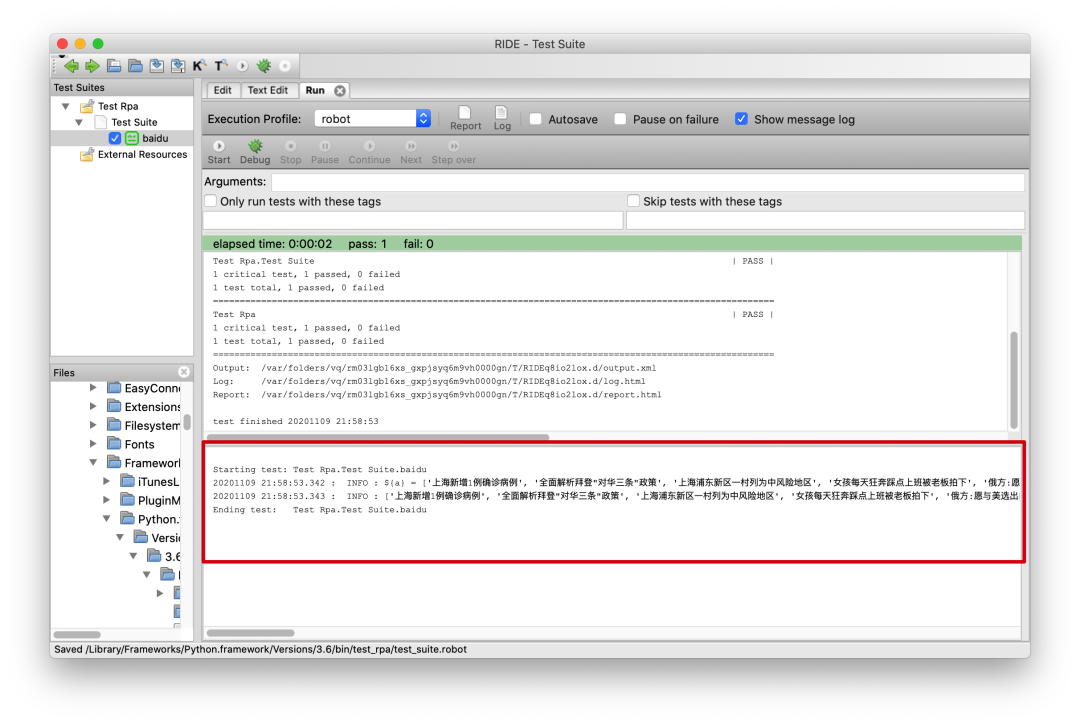Click the Debug run button
This screenshot has height=724, width=1080.
(x=255, y=152)
